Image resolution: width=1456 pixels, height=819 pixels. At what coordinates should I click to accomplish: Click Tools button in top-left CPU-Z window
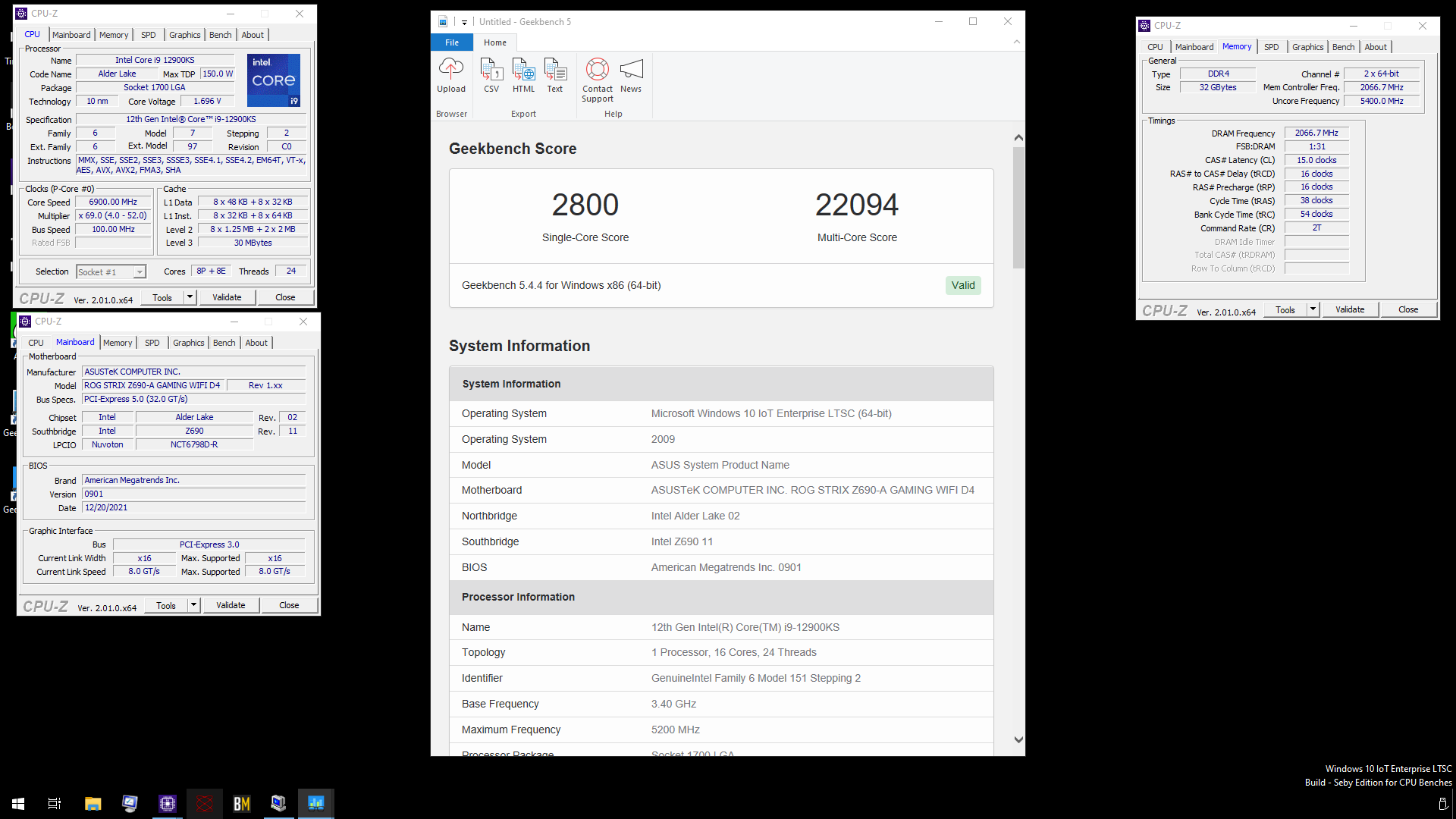(x=162, y=297)
